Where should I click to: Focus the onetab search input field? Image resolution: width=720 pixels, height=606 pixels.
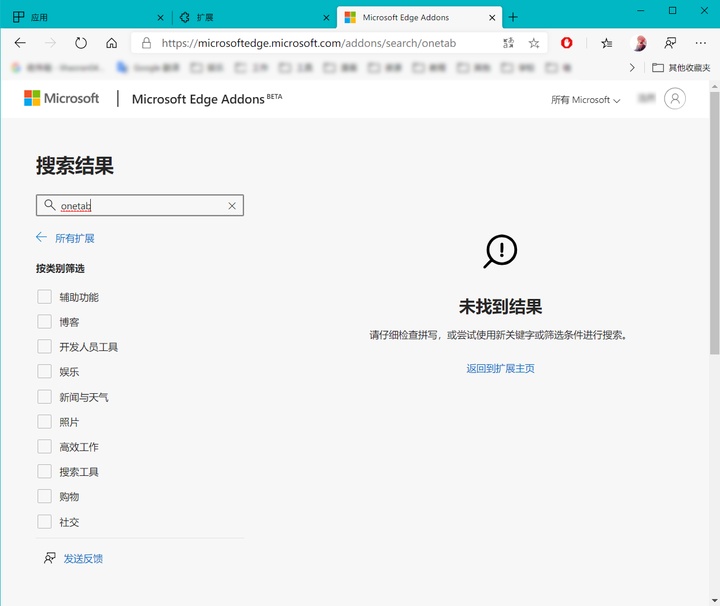pos(140,205)
